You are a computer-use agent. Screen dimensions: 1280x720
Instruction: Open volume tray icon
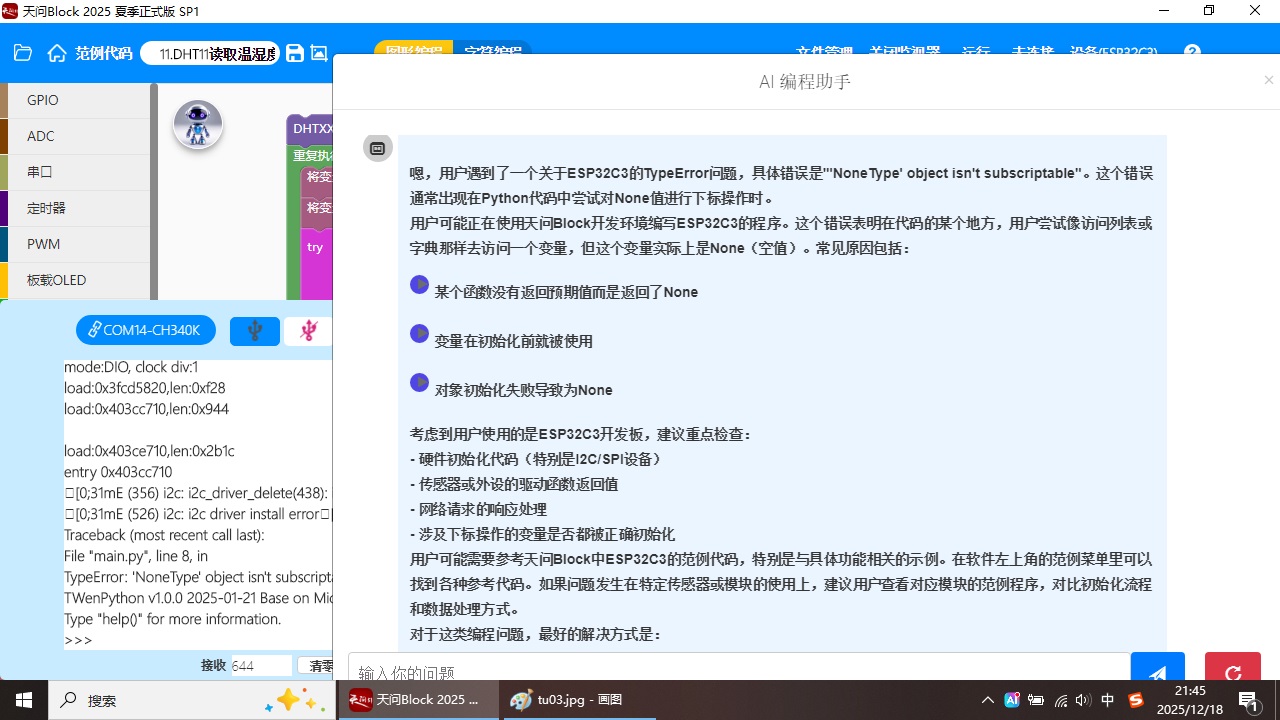(1083, 700)
